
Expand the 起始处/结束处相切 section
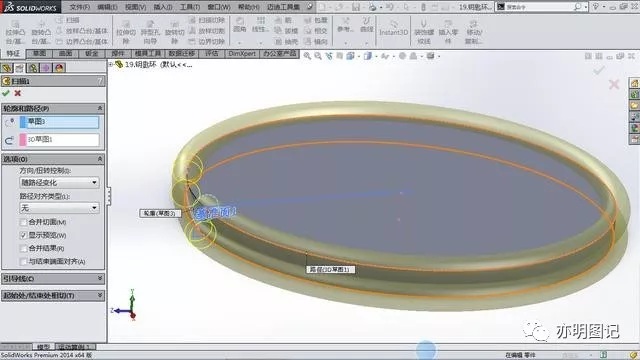pos(100,295)
